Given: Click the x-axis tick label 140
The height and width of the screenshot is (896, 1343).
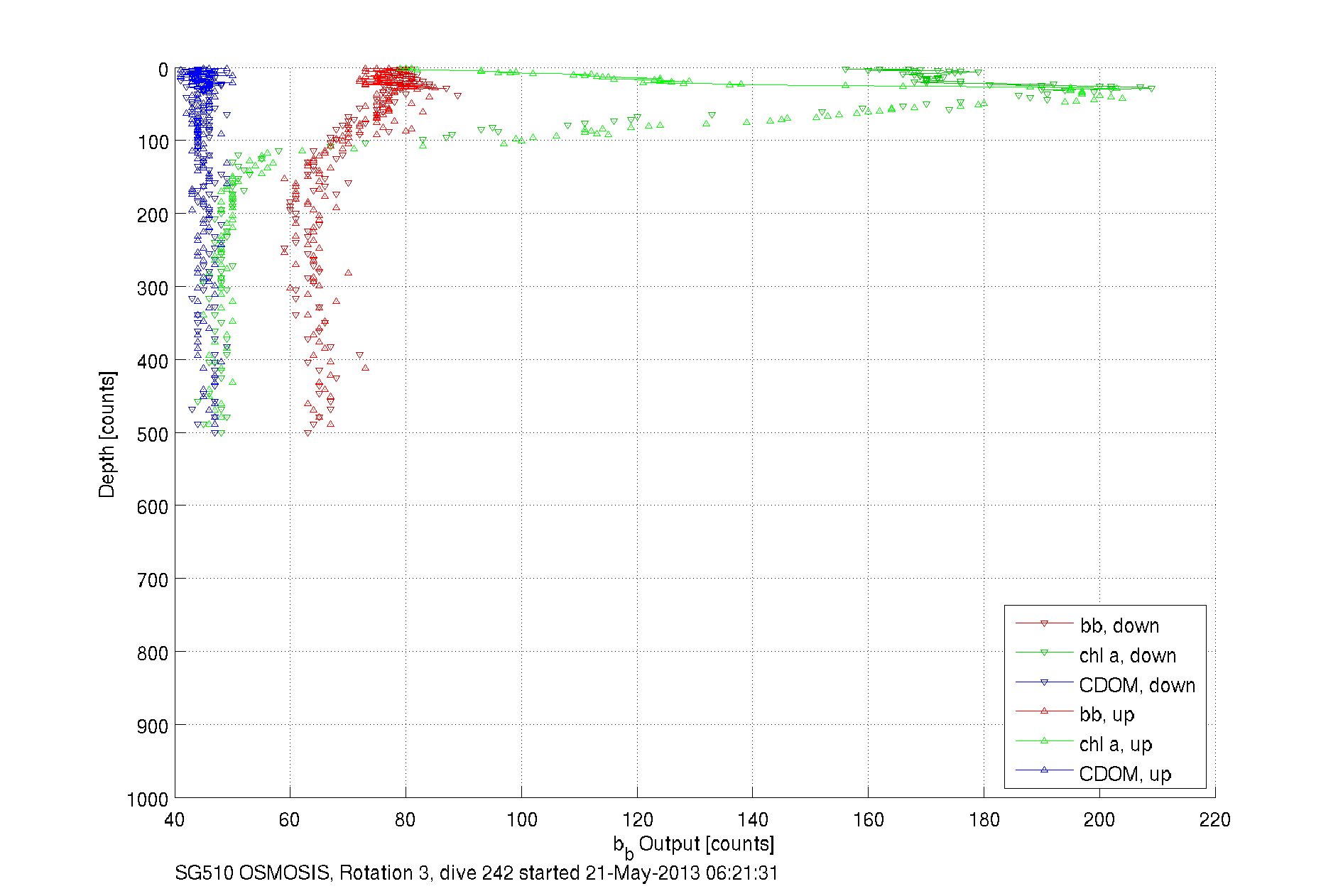Looking at the screenshot, I should pyautogui.click(x=753, y=820).
